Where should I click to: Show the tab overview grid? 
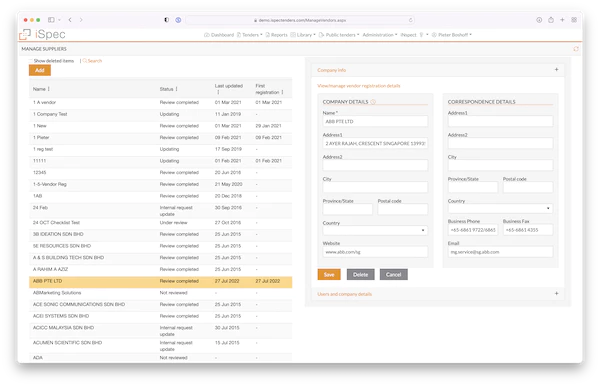[x=574, y=20]
